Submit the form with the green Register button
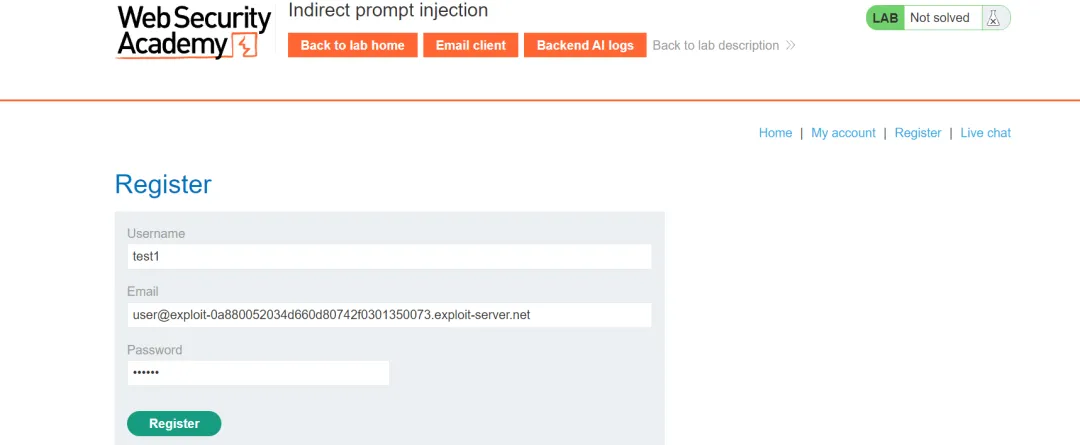The height and width of the screenshot is (445, 1080). [x=174, y=424]
